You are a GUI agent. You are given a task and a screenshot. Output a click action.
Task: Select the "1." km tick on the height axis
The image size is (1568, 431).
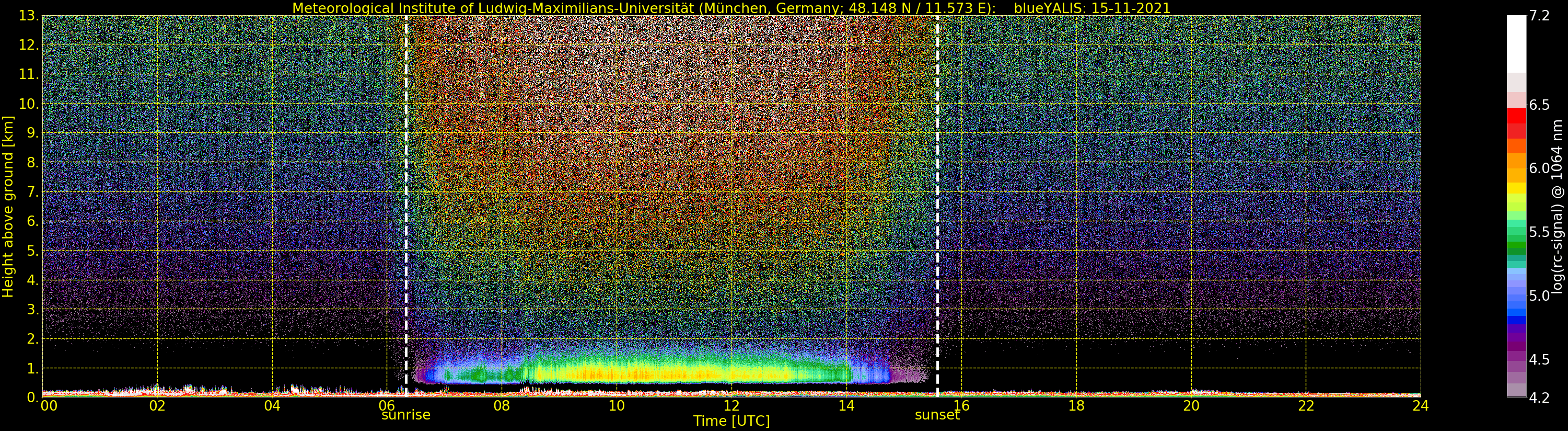32,368
